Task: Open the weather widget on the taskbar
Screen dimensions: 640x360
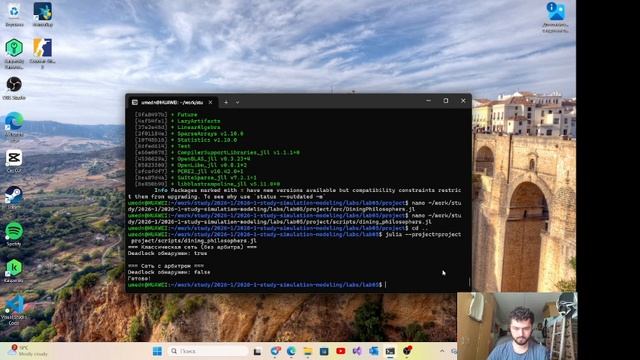Action: tap(29, 351)
